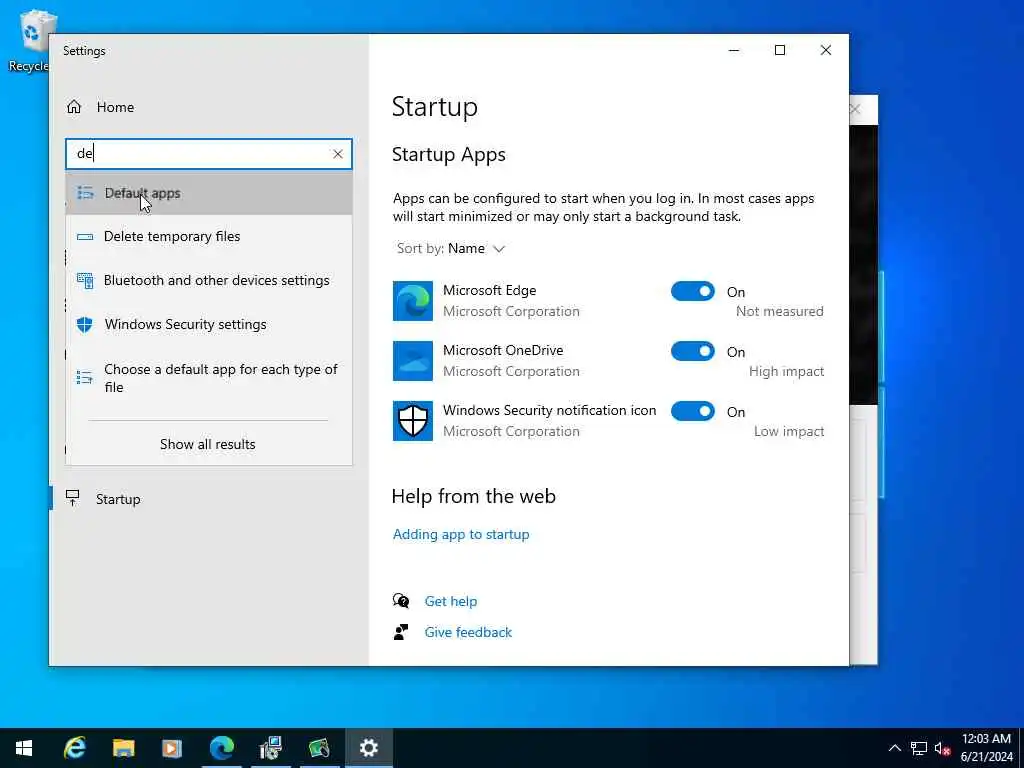Open Windows Security settings result

(x=209, y=325)
